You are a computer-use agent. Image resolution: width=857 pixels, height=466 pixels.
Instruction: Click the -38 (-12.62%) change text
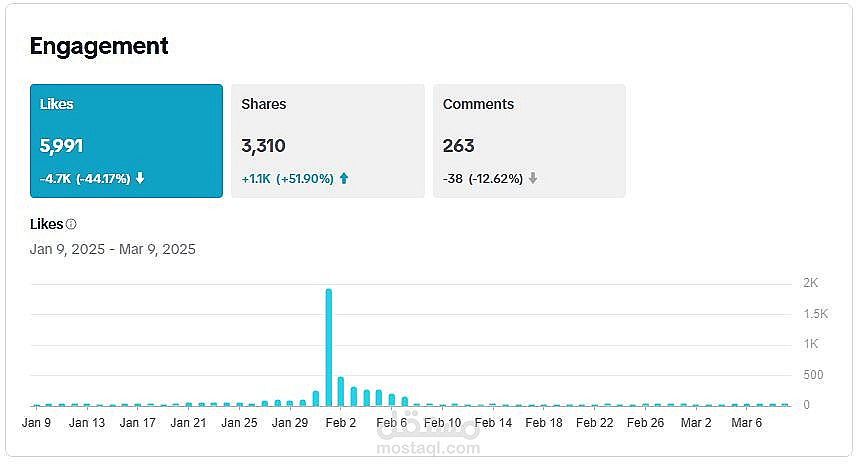483,179
